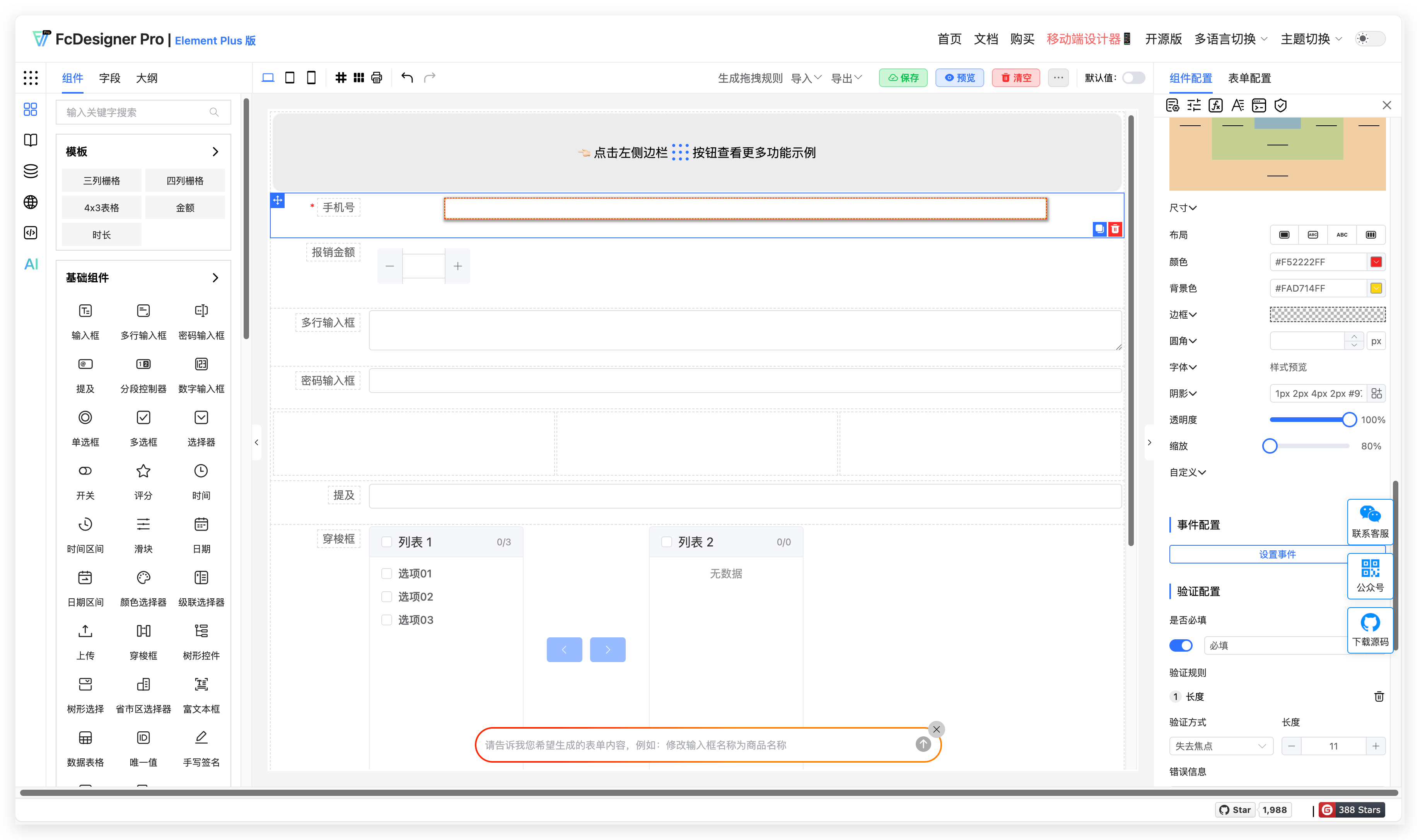
Task: Switch to the 表单配置 tab
Action: 1249,78
